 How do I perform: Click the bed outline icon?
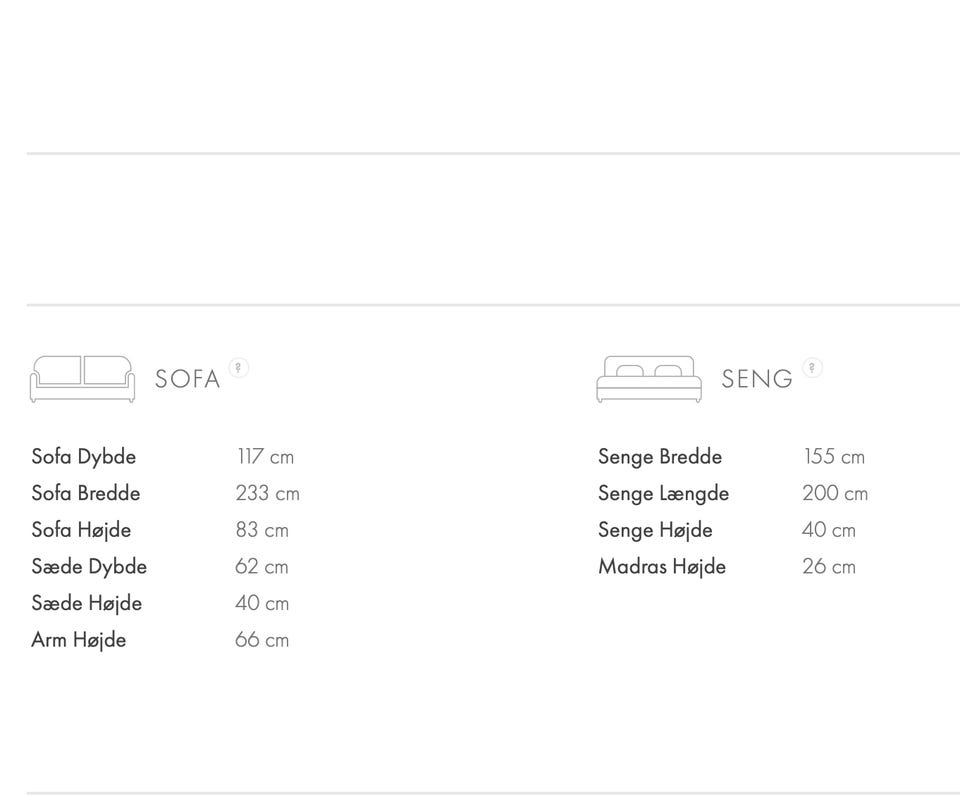pyautogui.click(x=648, y=379)
